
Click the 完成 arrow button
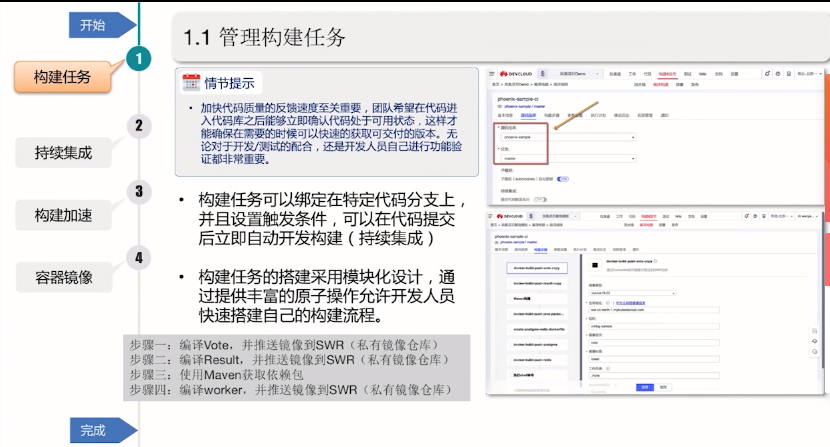103,430
